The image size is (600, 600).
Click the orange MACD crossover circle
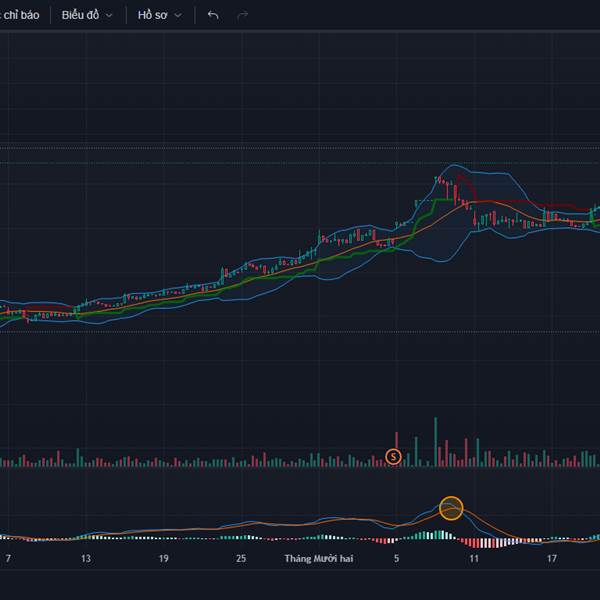pos(451,508)
